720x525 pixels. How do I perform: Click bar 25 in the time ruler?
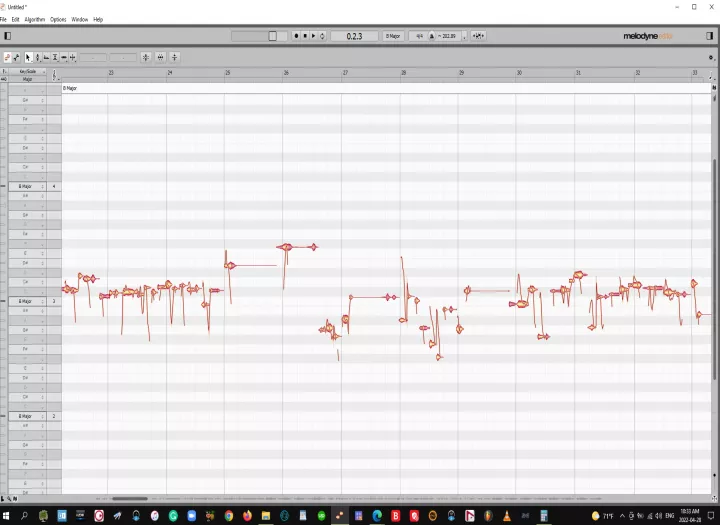(x=228, y=73)
